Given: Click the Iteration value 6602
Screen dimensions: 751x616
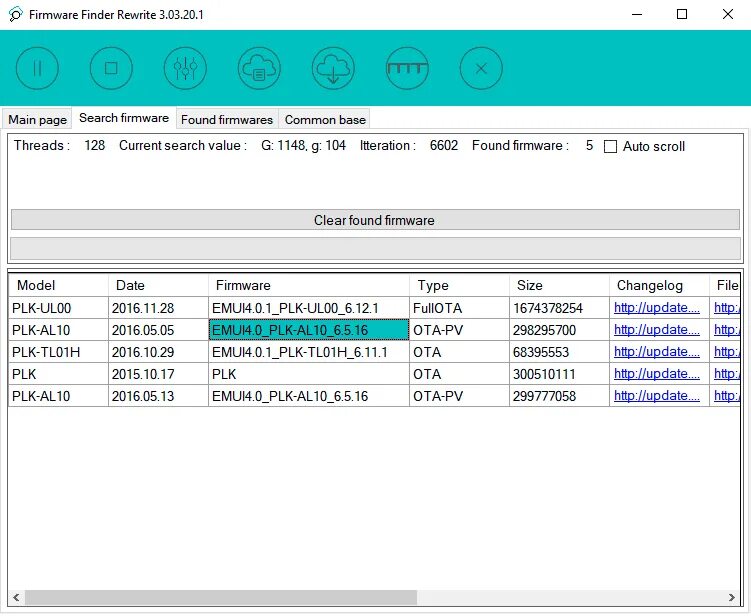Looking at the screenshot, I should 444,146.
